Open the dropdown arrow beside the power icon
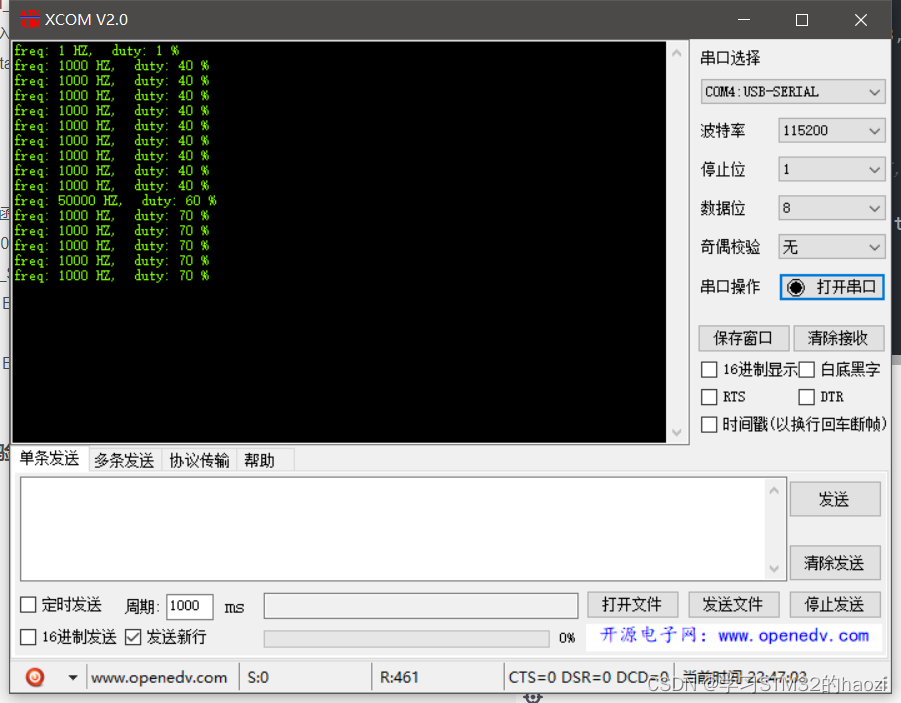This screenshot has height=703, width=901. tap(73, 678)
